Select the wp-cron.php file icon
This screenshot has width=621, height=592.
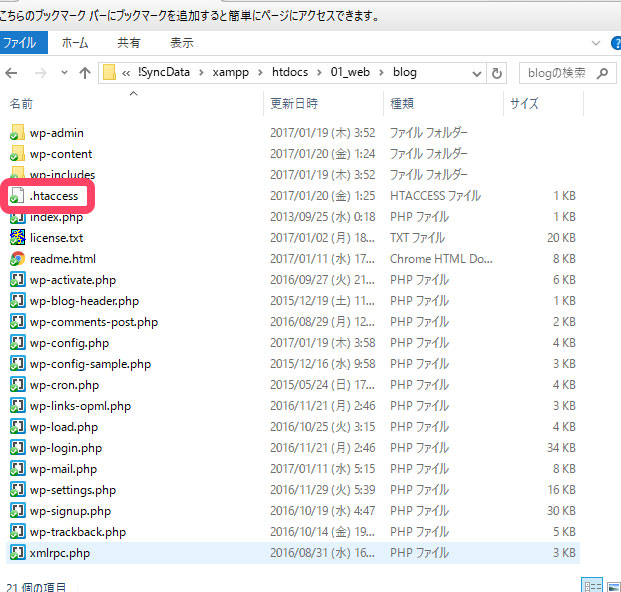point(17,385)
